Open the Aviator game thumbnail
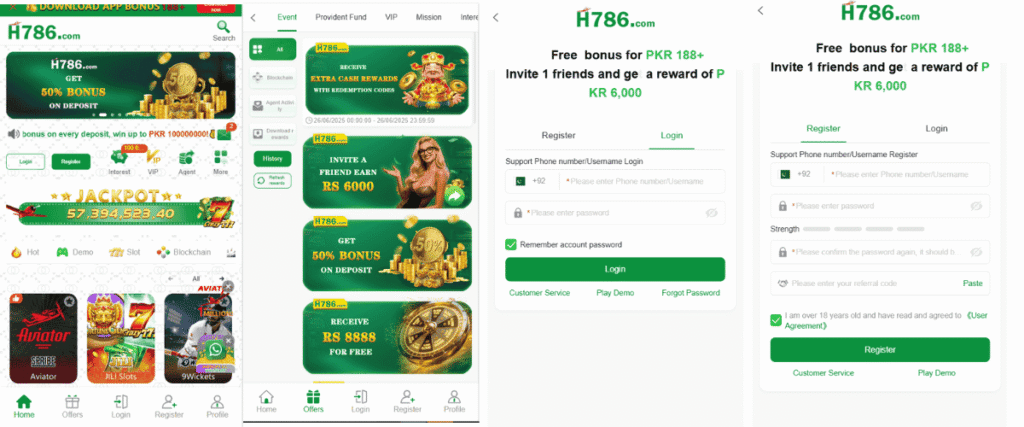The image size is (1024, 427). 43,338
